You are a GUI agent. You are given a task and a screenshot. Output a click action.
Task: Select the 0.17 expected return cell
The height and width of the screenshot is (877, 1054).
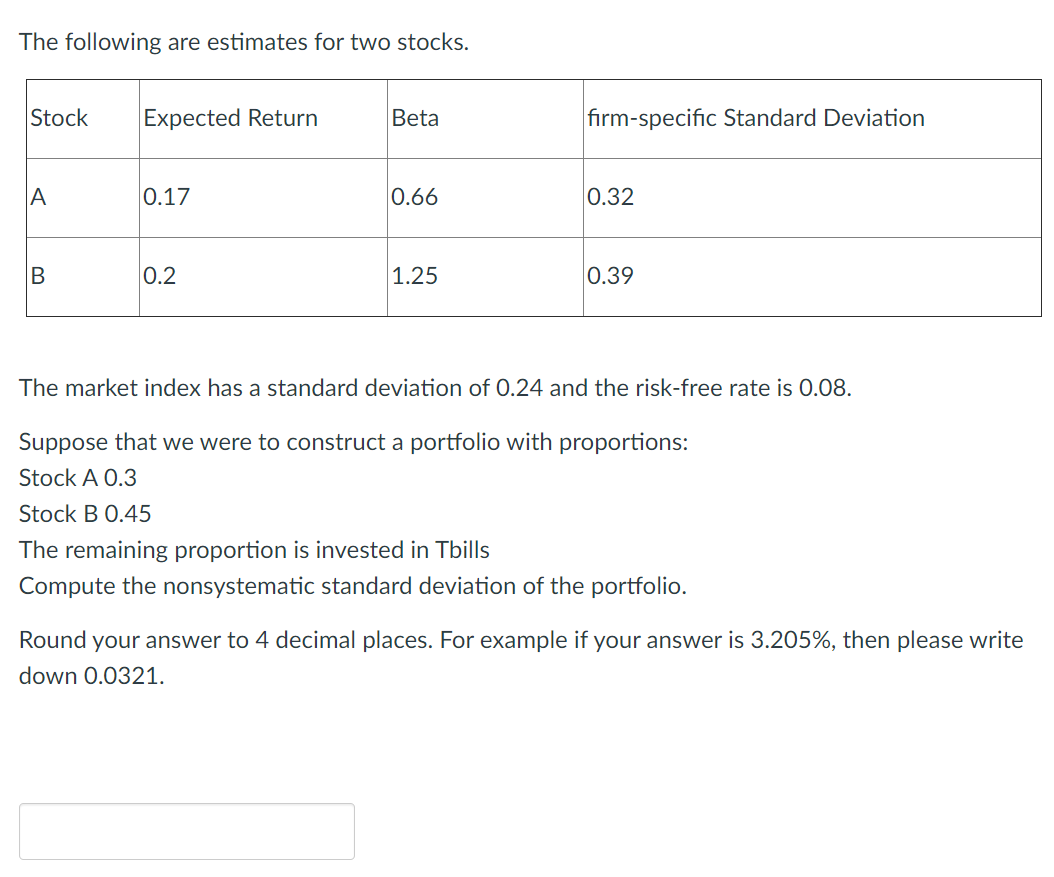[167, 197]
